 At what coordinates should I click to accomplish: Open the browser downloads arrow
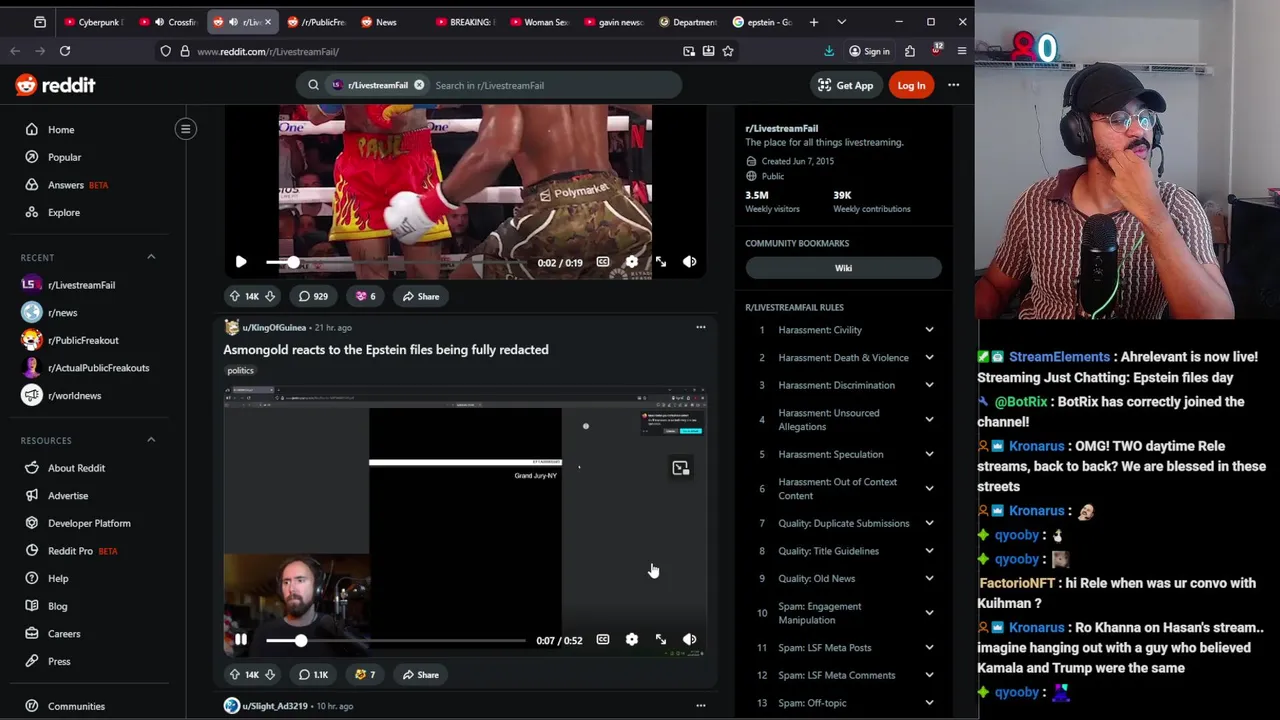click(829, 51)
